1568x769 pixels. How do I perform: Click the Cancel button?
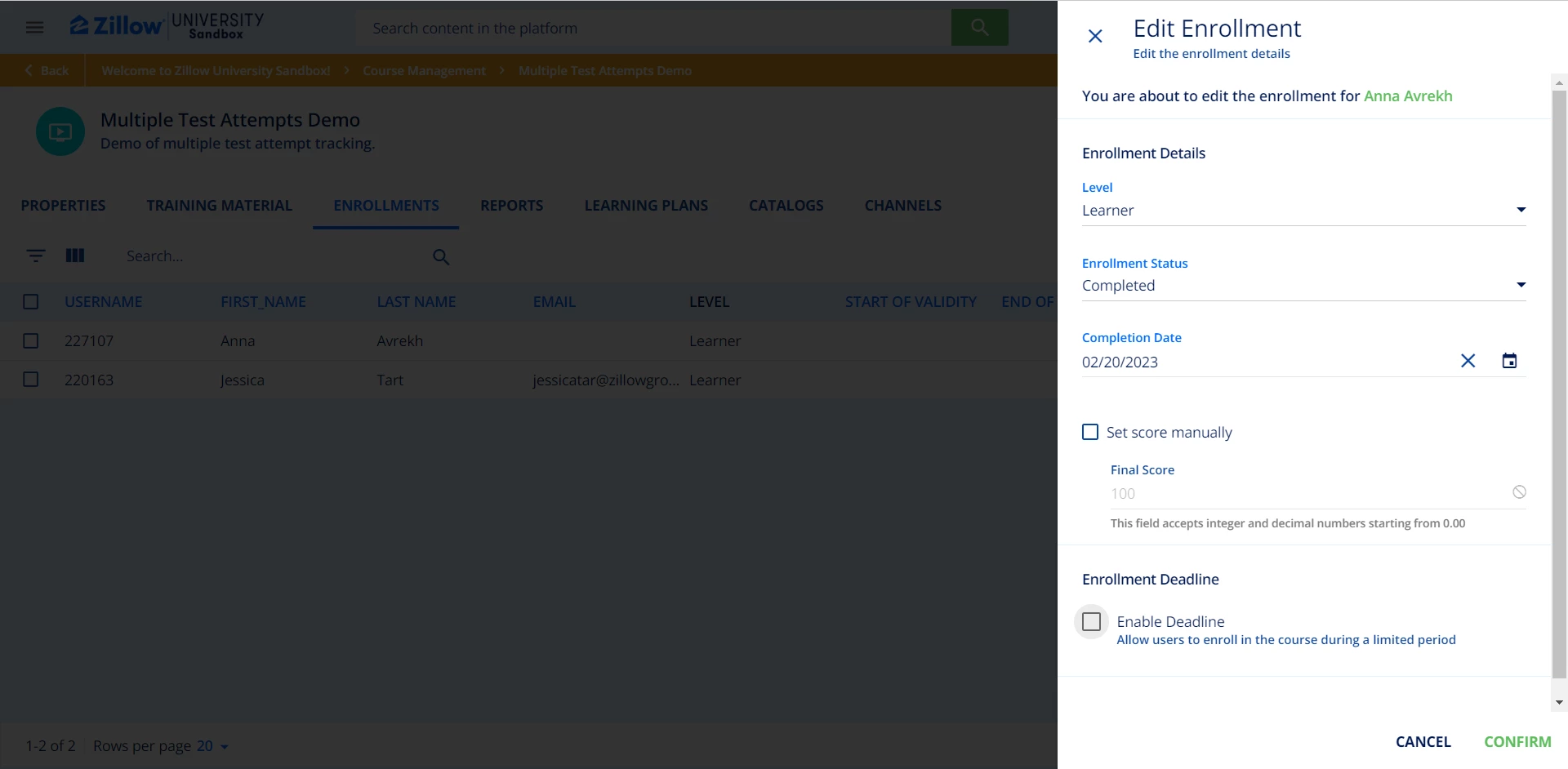pos(1423,742)
